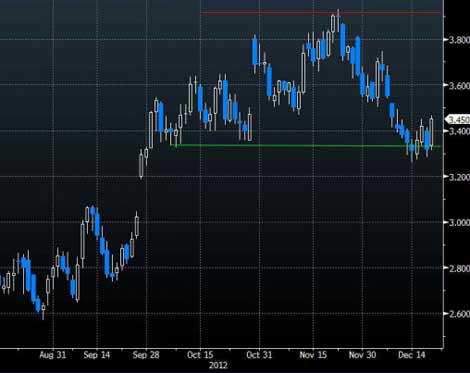Click the 2.800 price axis label
Screen dimensions: 470x373
click(x=460, y=268)
